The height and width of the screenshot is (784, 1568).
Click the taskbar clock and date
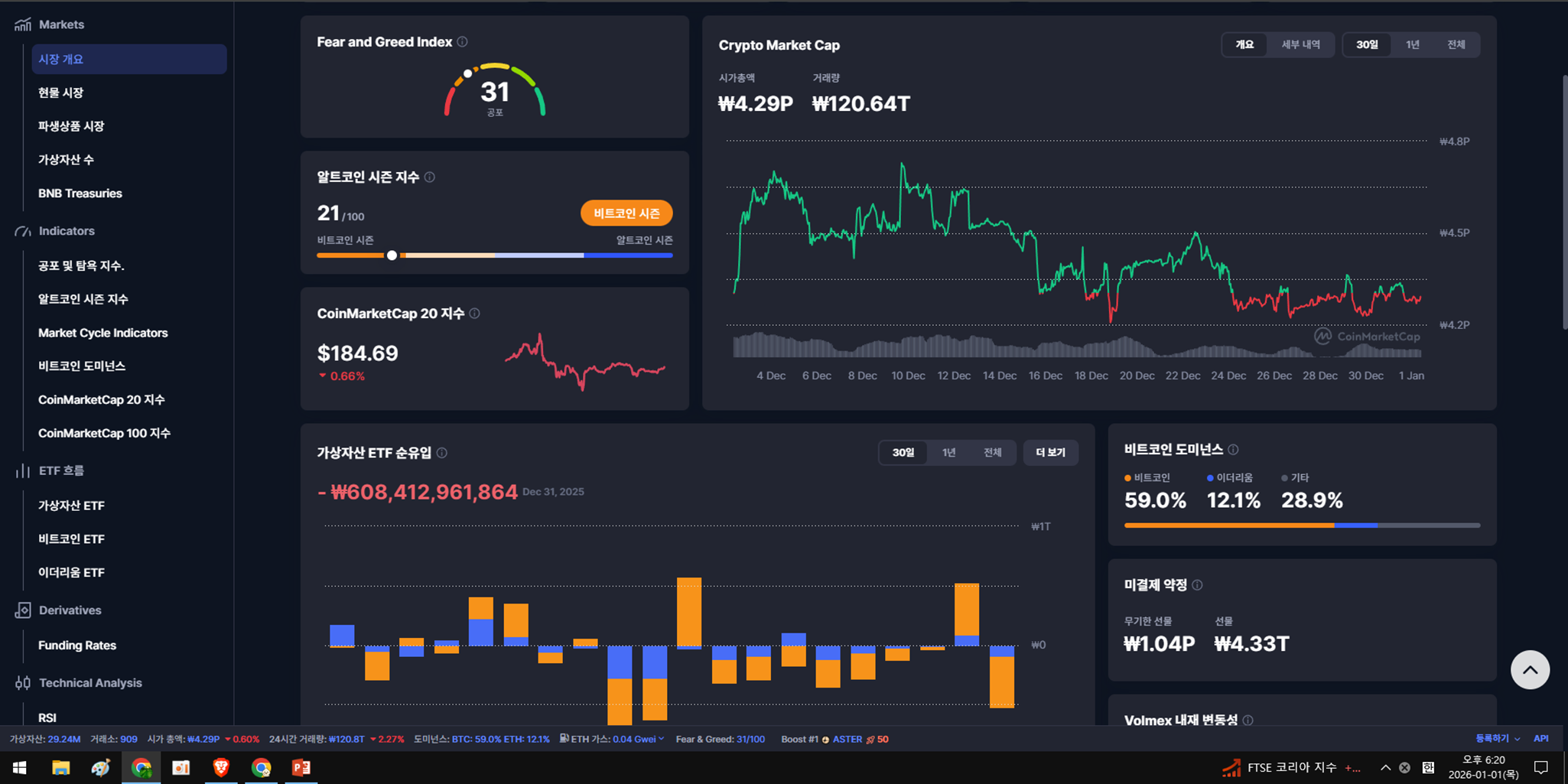point(1483,767)
